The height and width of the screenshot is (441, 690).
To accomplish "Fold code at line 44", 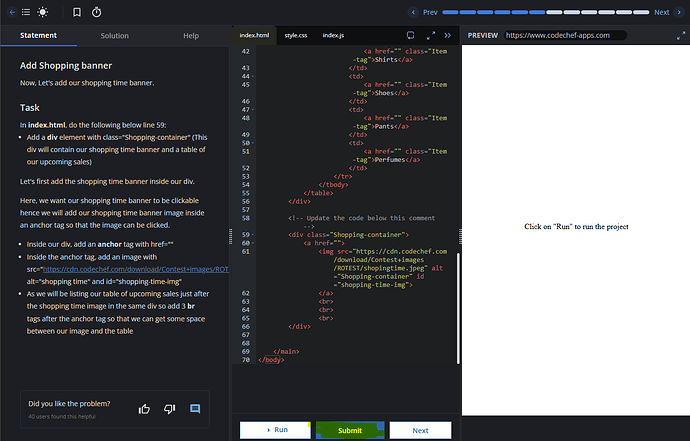I will (253, 77).
